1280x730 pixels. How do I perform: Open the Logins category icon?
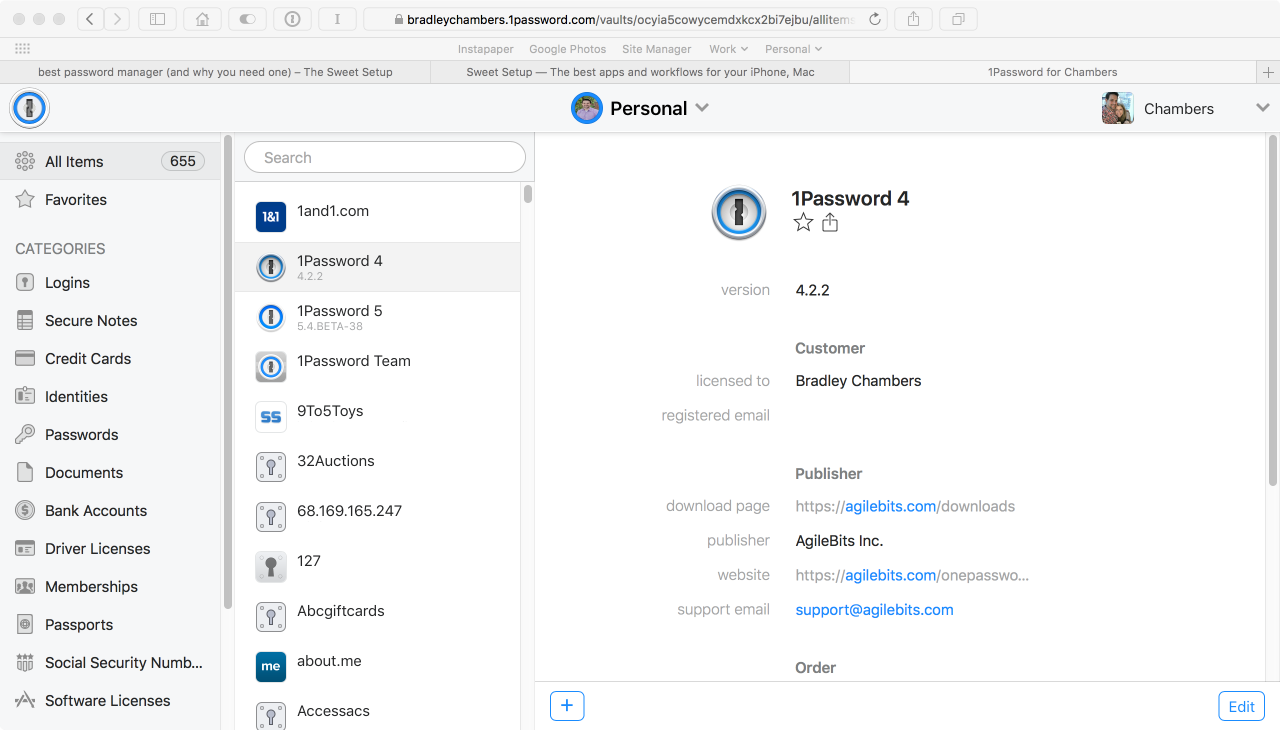[x=25, y=283]
